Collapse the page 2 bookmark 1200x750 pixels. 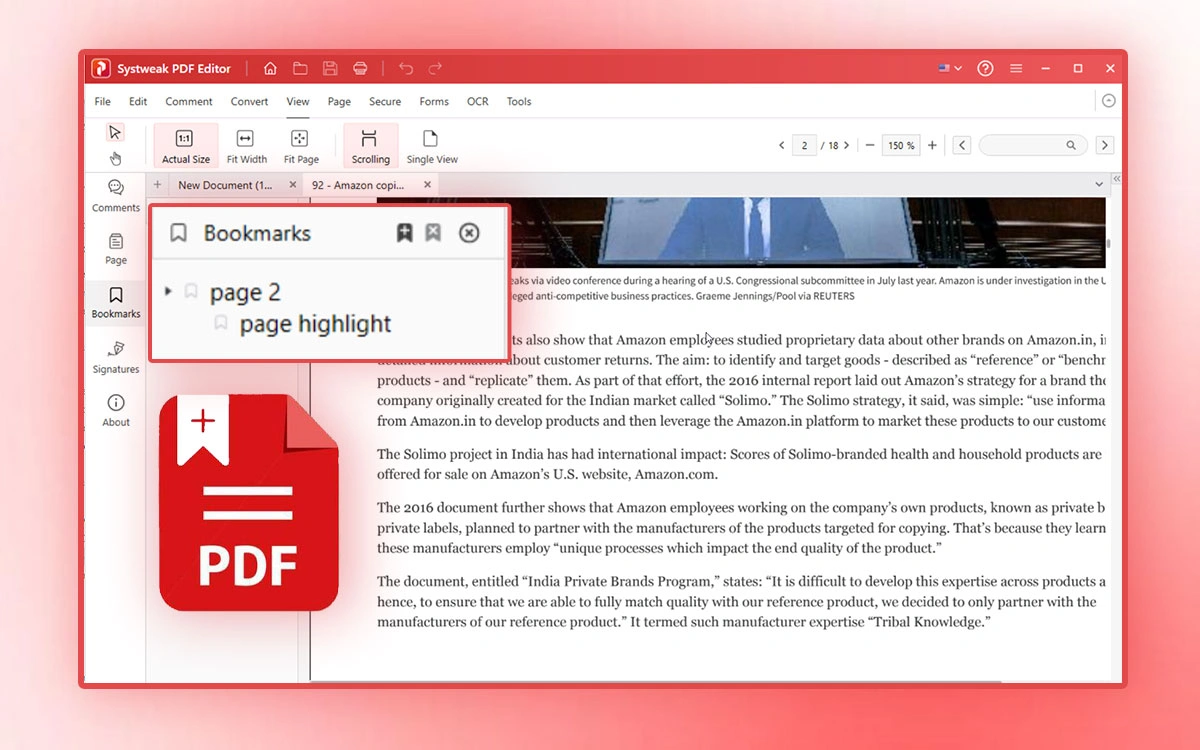click(x=167, y=291)
